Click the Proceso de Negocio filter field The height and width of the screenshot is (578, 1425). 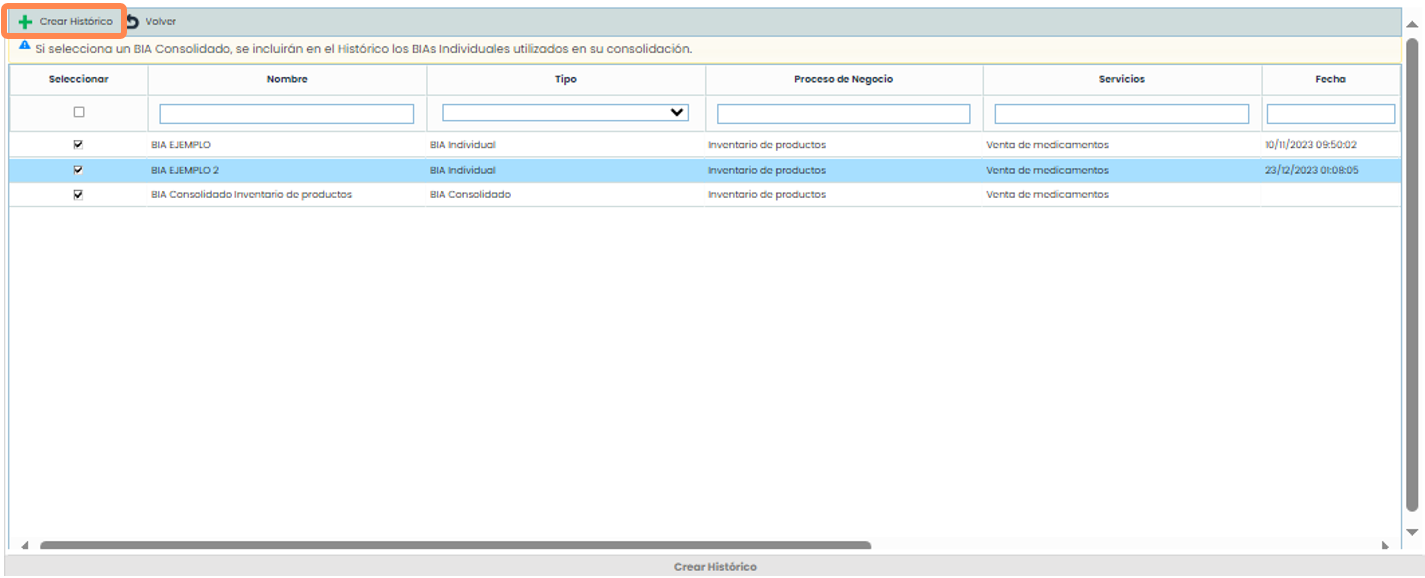tap(843, 114)
